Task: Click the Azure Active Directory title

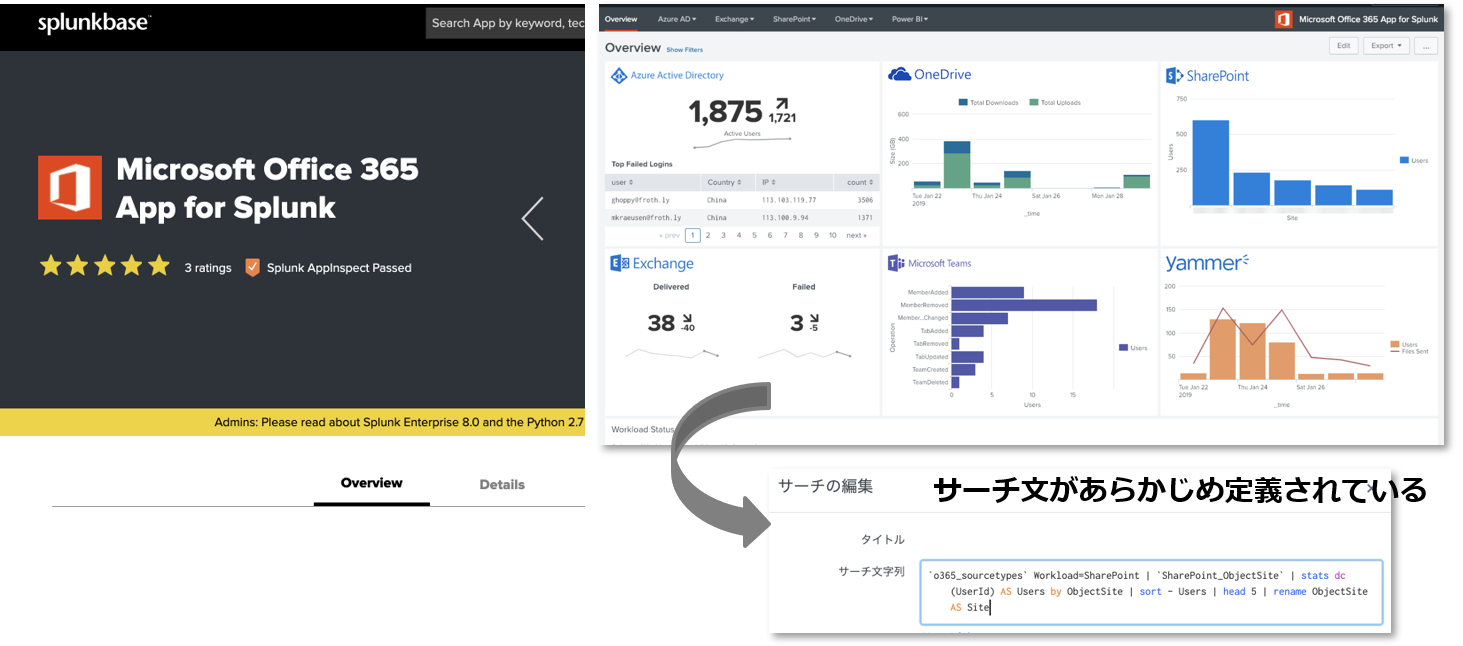Action: [x=677, y=75]
